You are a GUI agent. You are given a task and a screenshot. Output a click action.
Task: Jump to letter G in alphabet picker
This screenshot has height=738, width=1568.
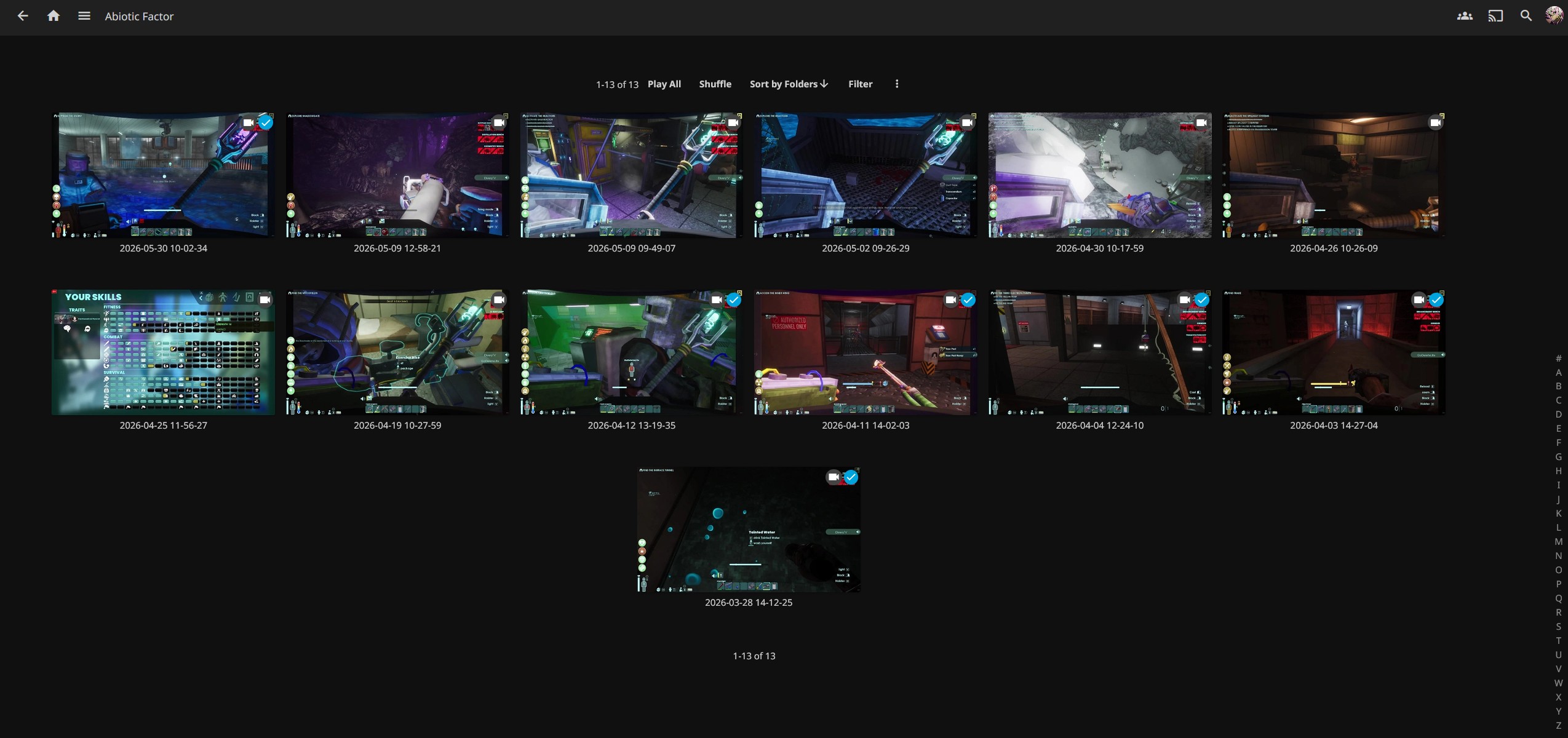[x=1558, y=457]
